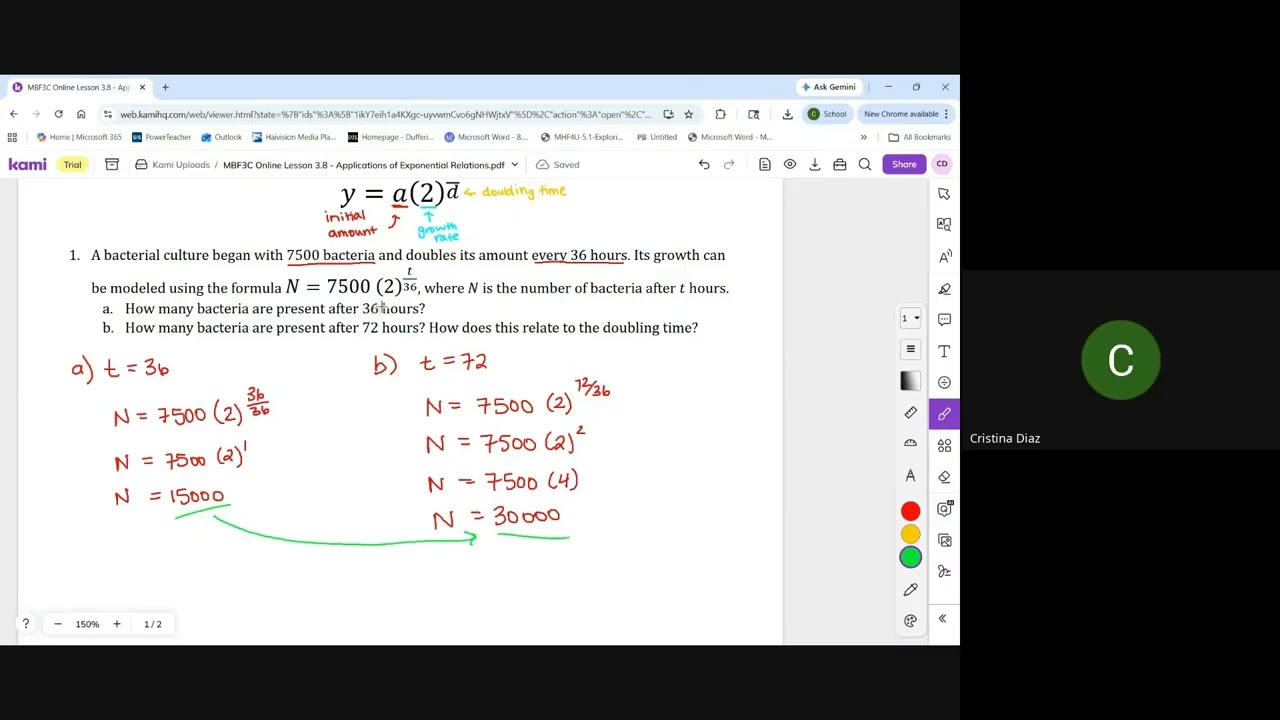
Task: Open the Kami library drawer icon
Action: (x=112, y=165)
